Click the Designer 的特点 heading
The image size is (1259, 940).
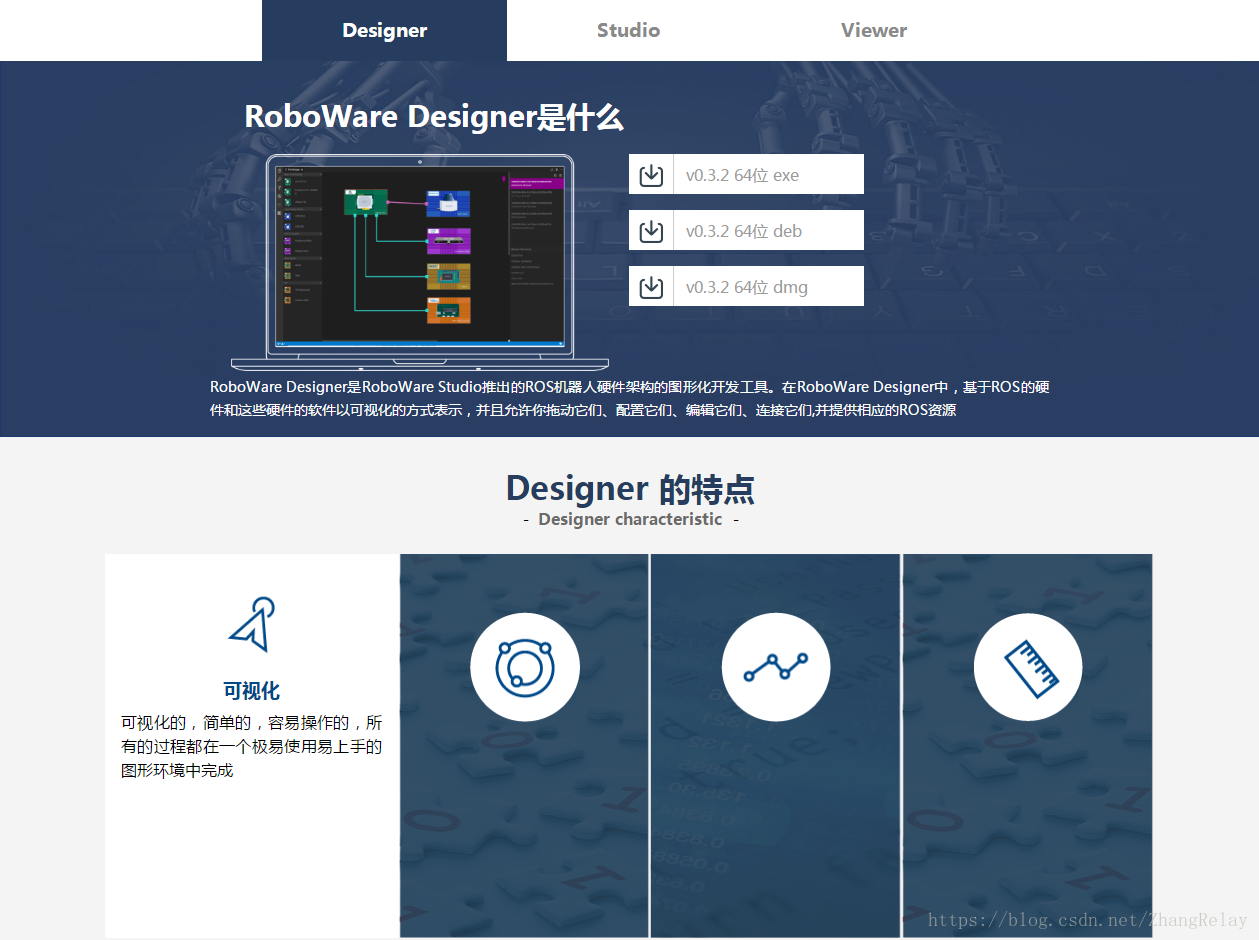(x=630, y=489)
